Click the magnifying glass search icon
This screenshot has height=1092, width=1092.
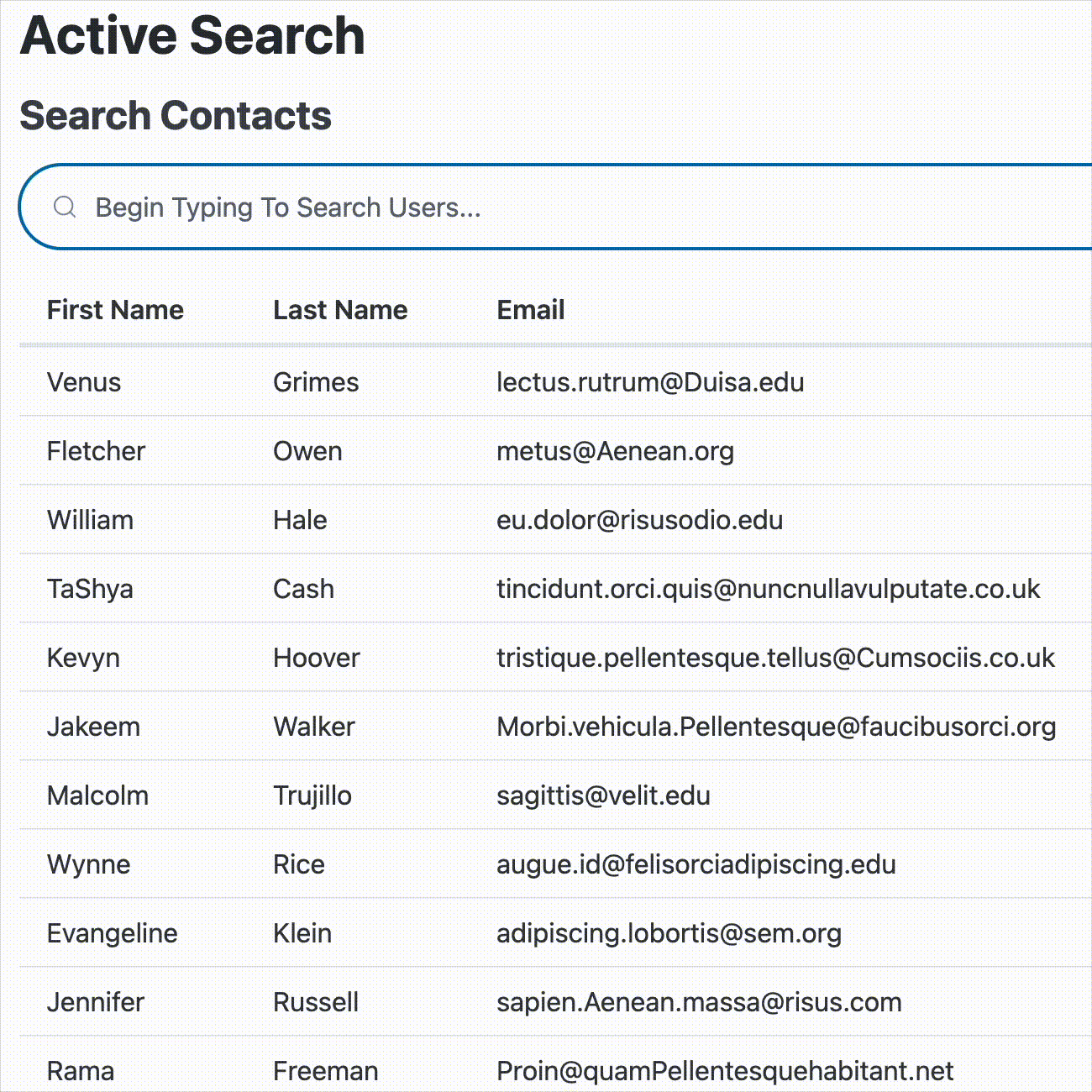click(65, 207)
